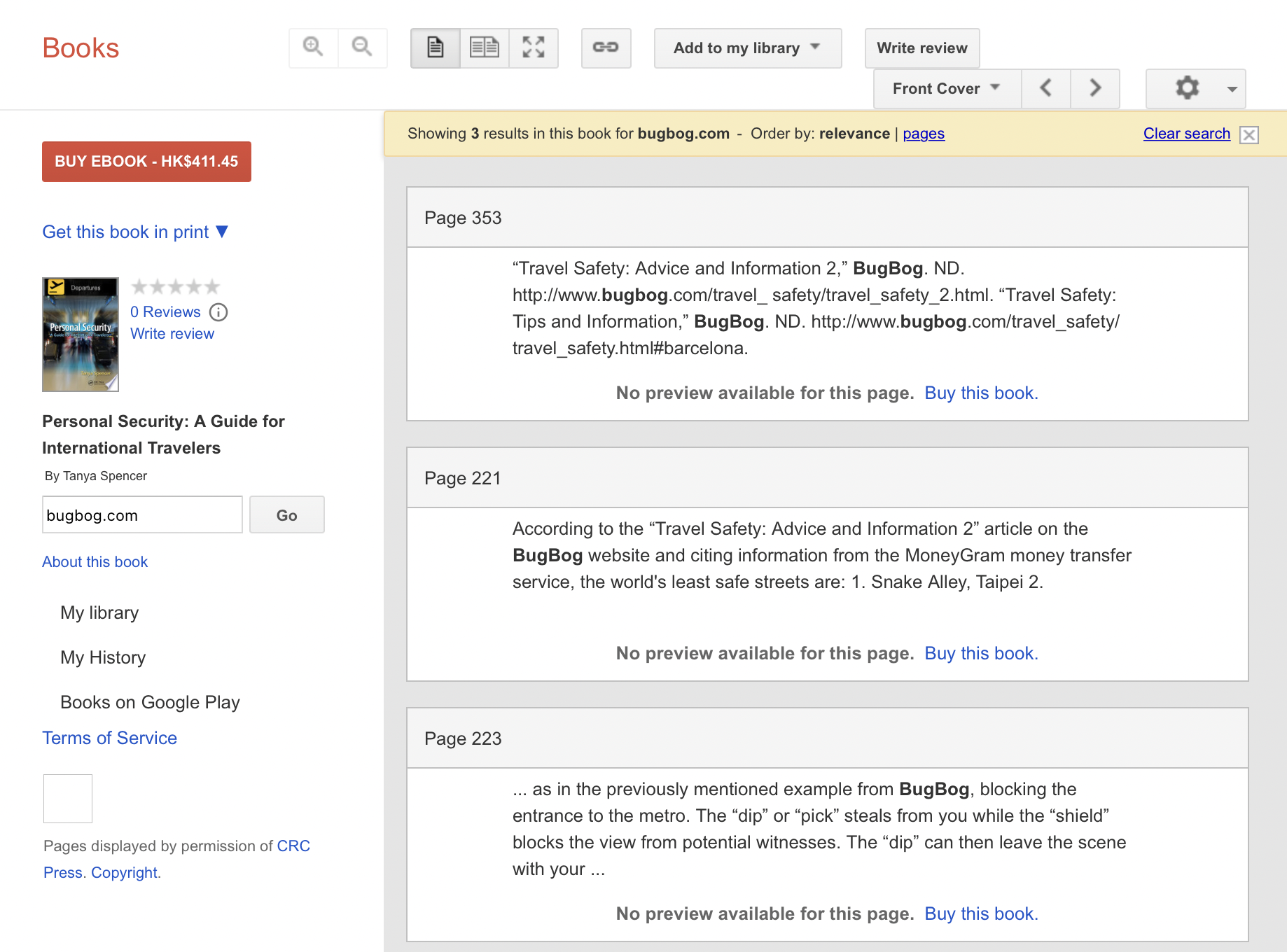The image size is (1287, 952).
Task: Go to the next page arrow
Action: 1095,88
